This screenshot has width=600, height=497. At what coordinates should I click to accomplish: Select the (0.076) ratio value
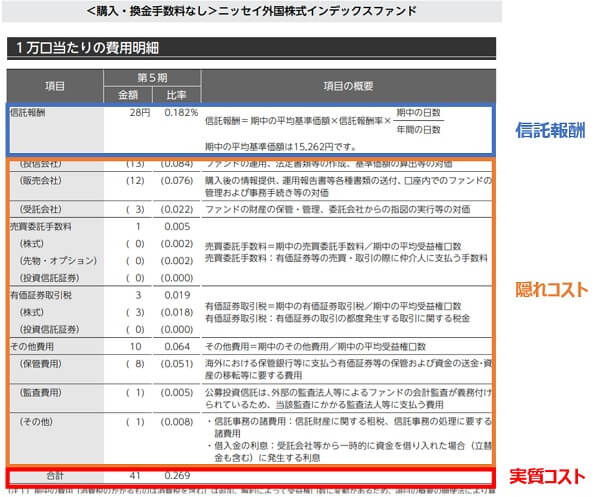[177, 181]
